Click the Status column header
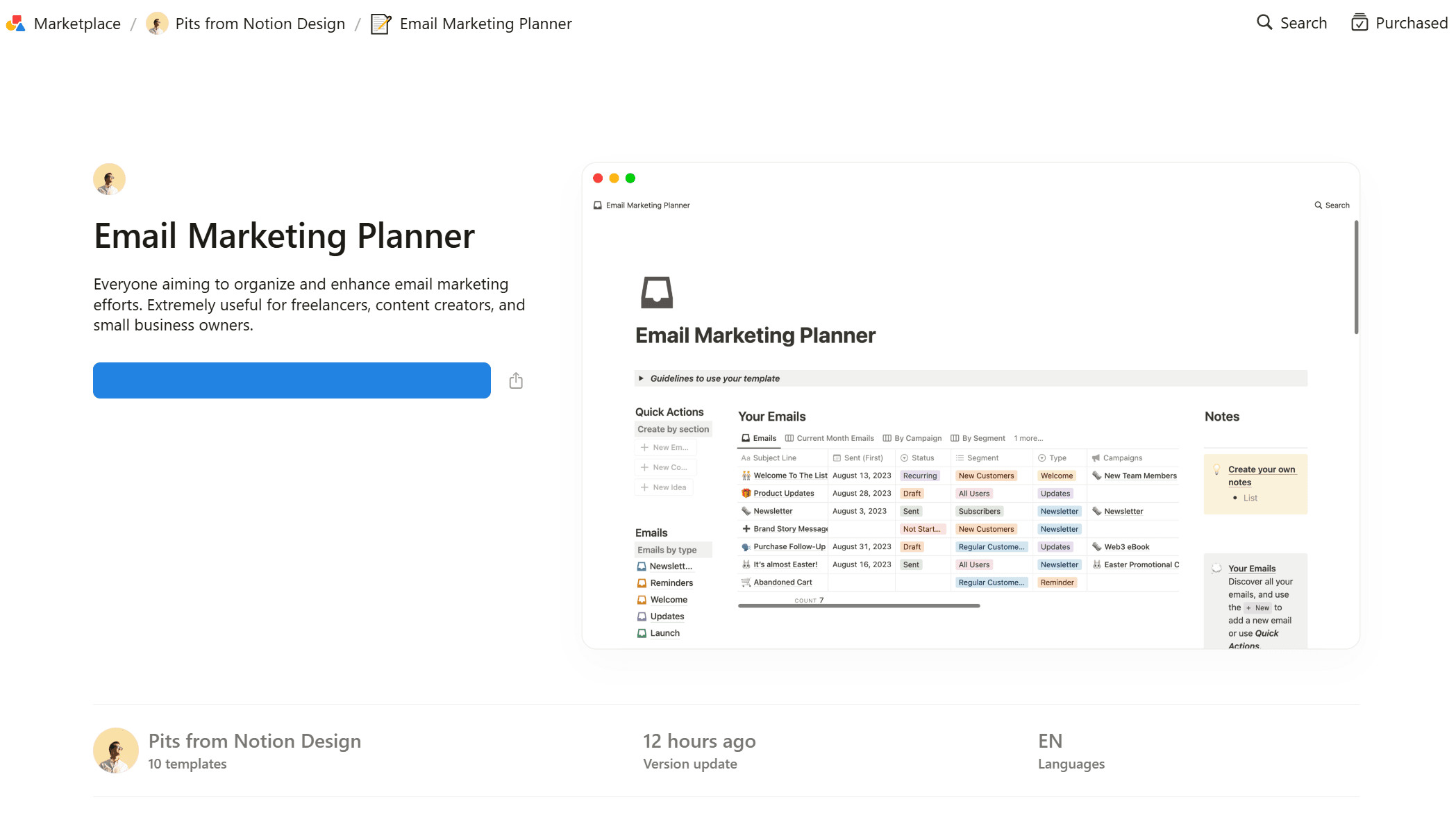 (x=923, y=458)
